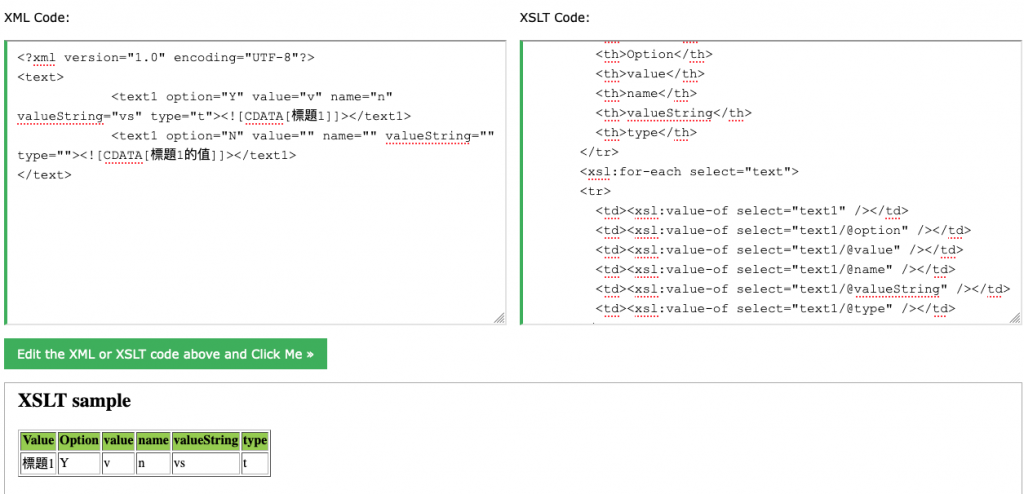This screenshot has height=494, width=1024.
Task: Click the type table header cell
Action: click(255, 440)
